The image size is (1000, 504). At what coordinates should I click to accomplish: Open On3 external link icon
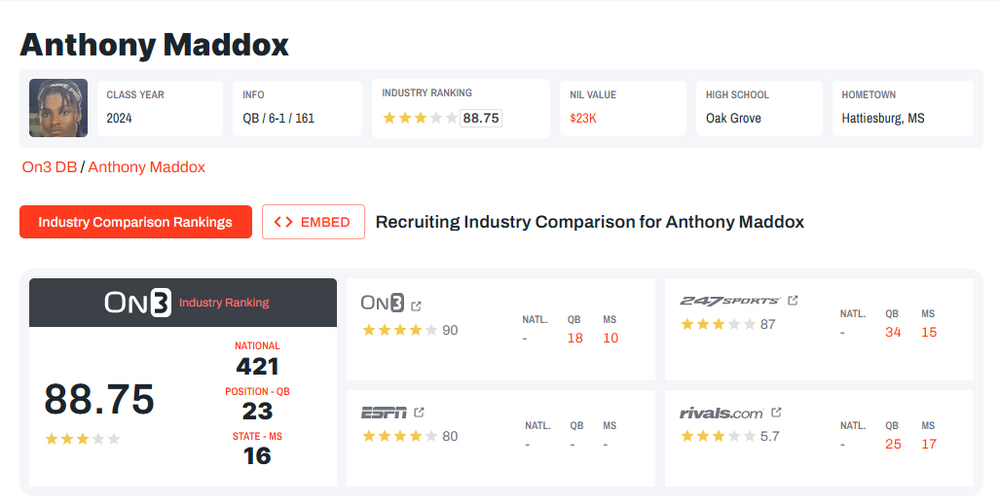point(417,305)
